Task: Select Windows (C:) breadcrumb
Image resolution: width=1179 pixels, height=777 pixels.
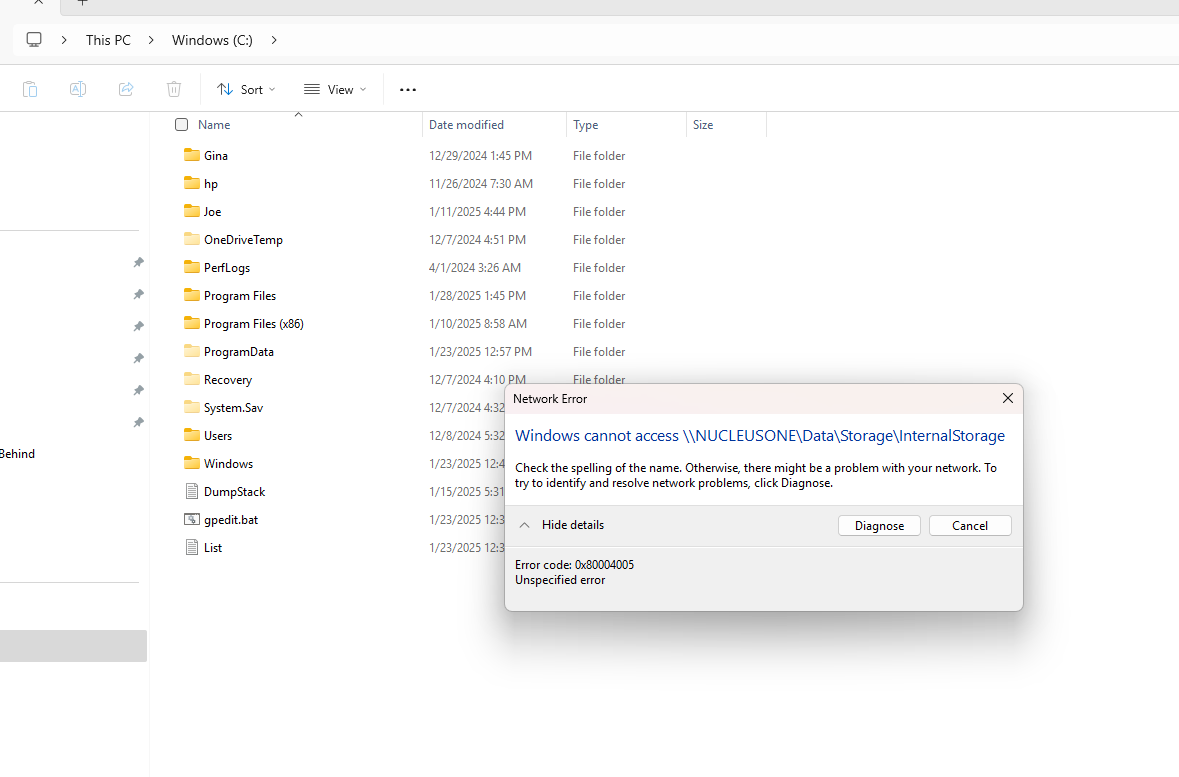Action: pyautogui.click(x=212, y=40)
